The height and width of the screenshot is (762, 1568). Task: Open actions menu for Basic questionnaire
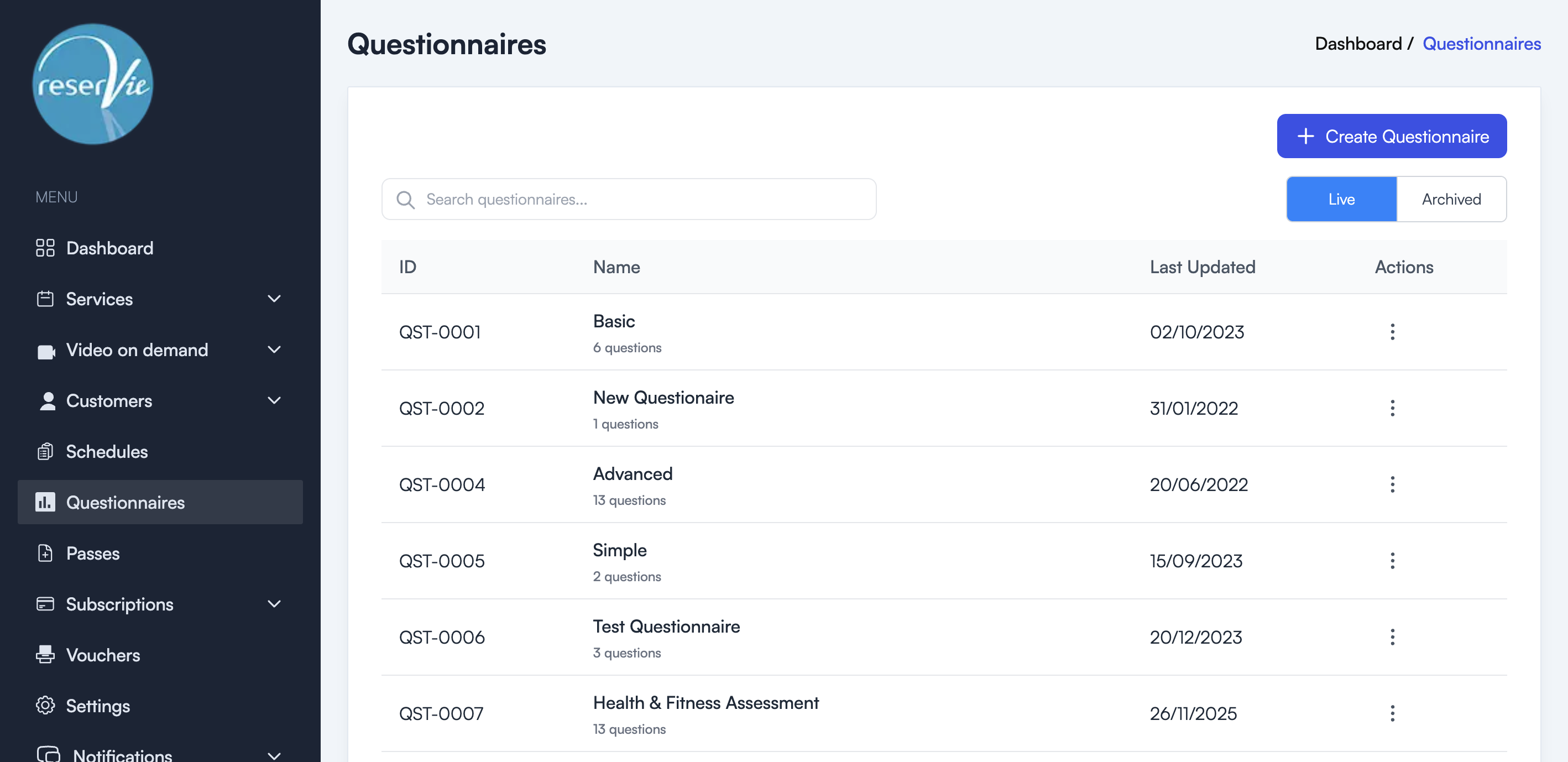pos(1392,332)
